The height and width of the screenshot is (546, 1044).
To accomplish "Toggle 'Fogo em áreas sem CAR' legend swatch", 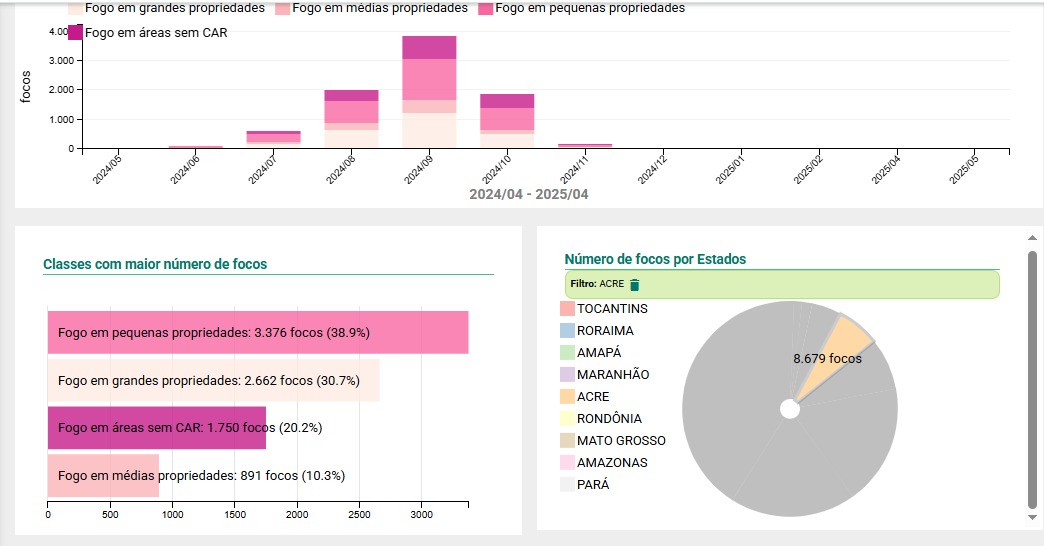I will (75, 32).
